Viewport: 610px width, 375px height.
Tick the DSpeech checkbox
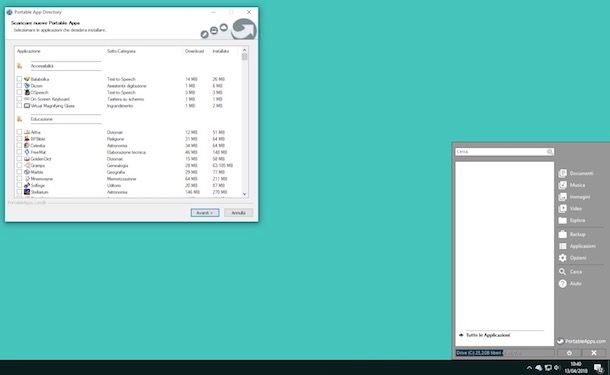[19, 92]
